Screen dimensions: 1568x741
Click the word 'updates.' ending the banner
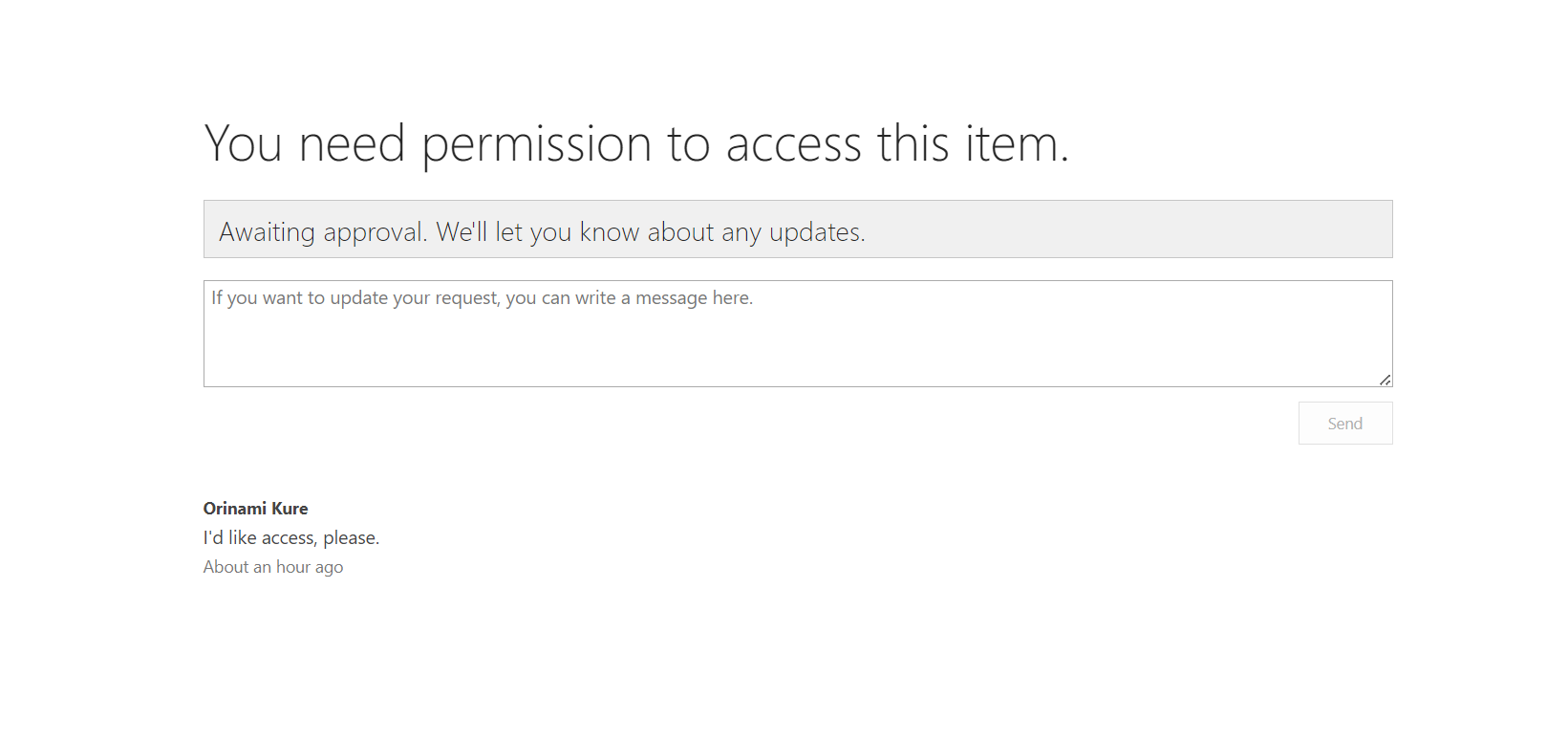point(817,232)
